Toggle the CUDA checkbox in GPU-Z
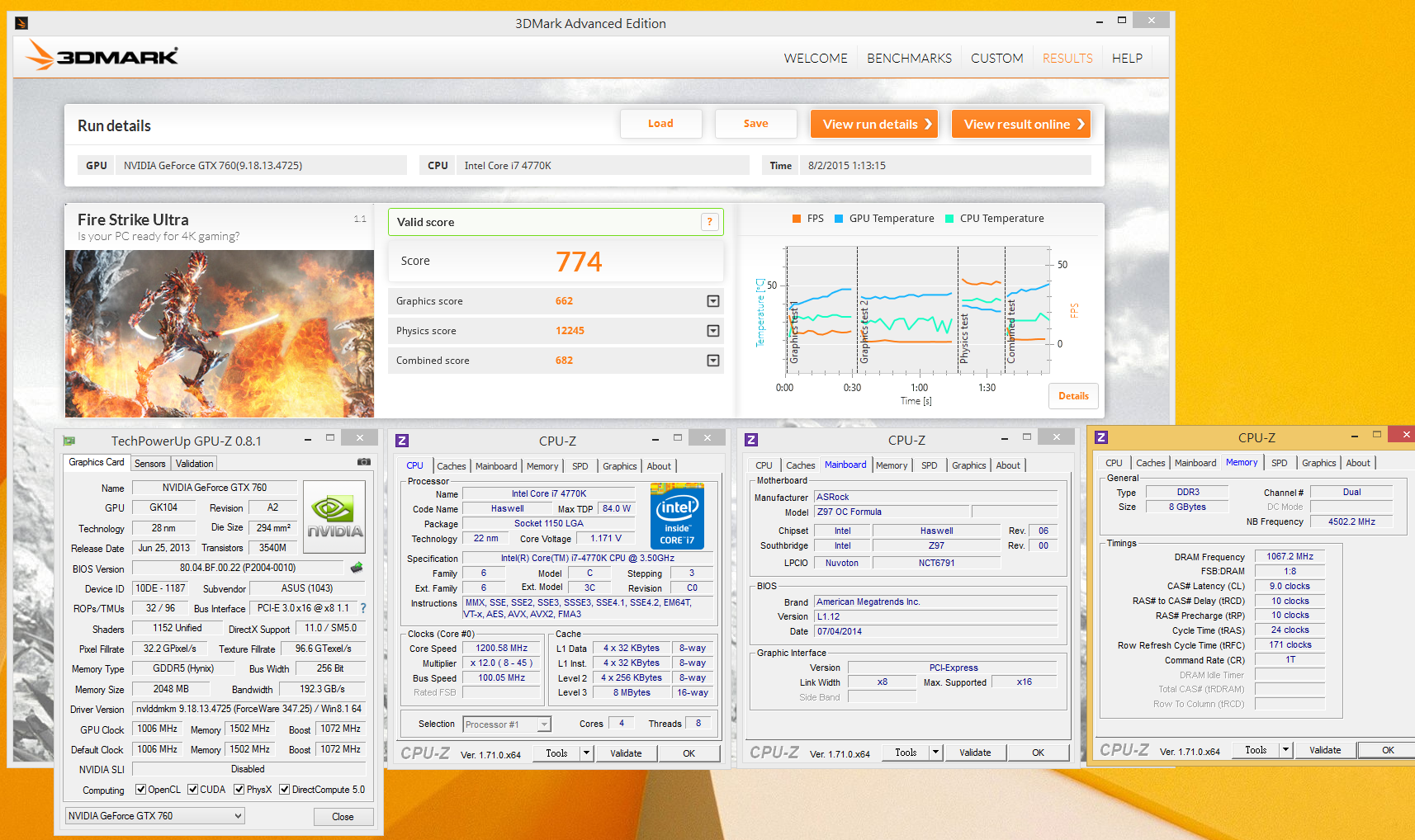 [x=193, y=790]
